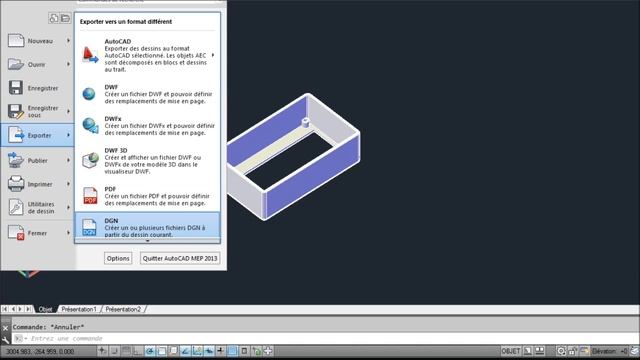This screenshot has width=640, height=360.
Task: Toggle Ortho mode in status bar
Action: (137, 351)
